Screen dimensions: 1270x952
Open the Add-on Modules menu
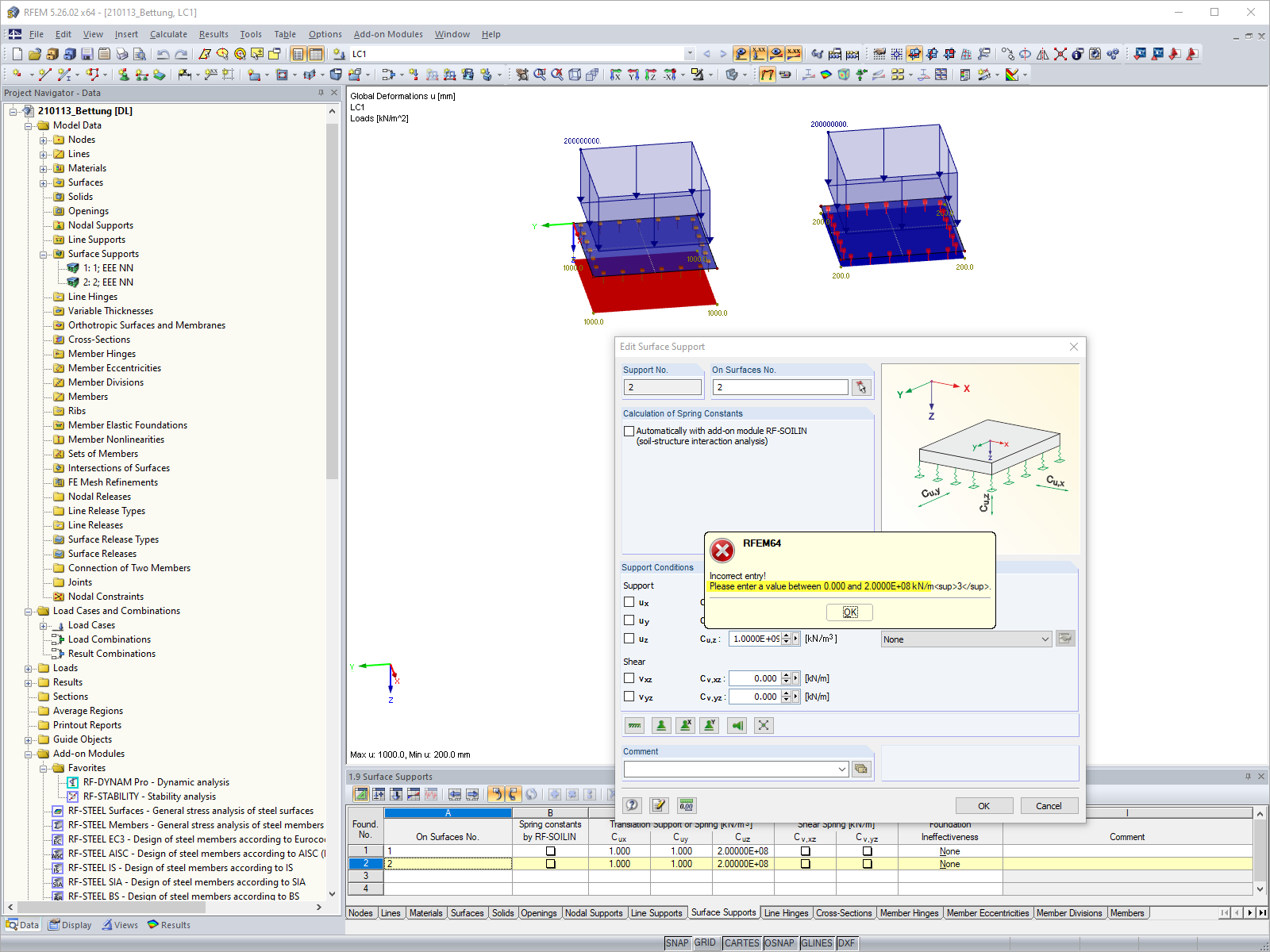(388, 34)
